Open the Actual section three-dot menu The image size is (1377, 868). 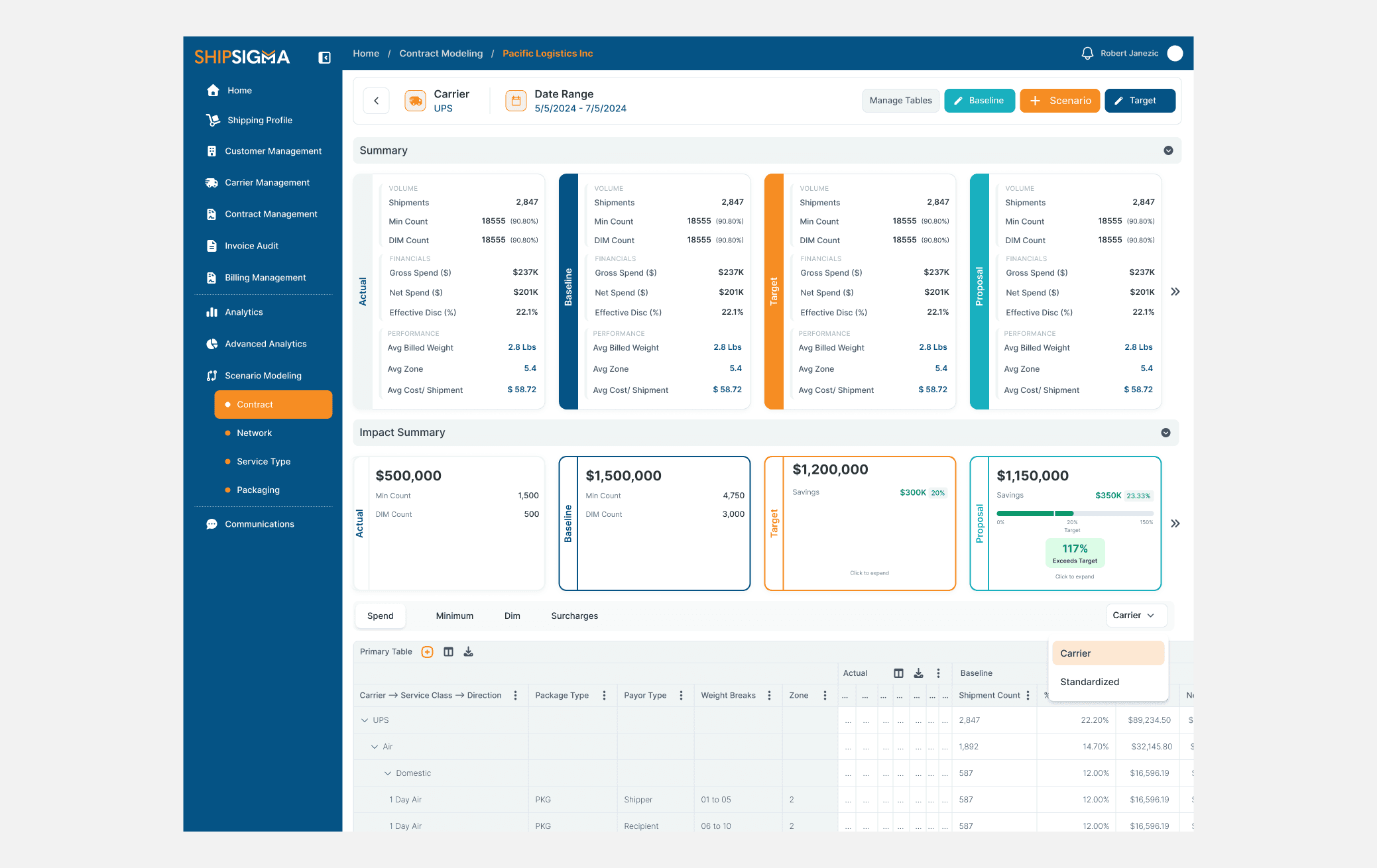click(x=938, y=673)
